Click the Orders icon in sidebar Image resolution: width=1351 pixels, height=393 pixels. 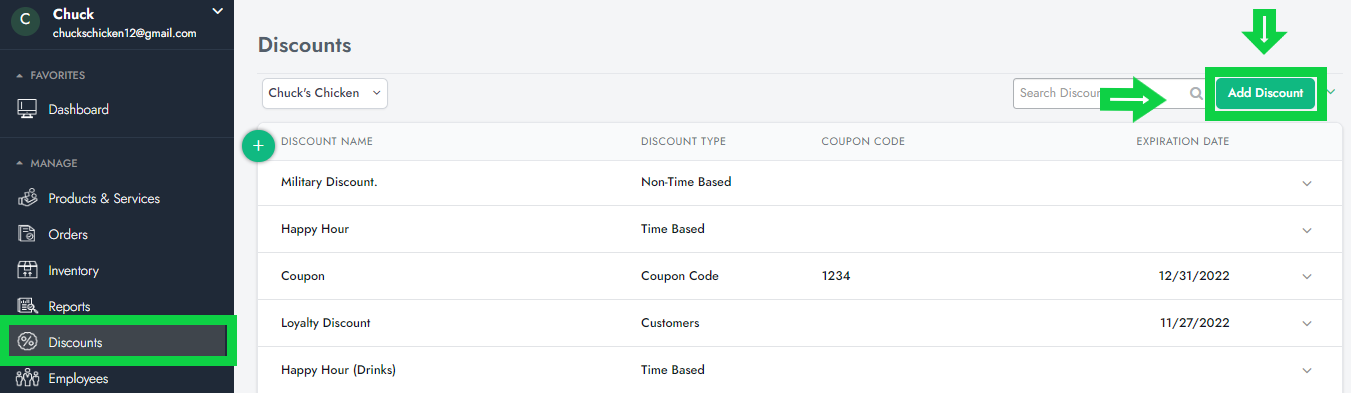click(28, 234)
